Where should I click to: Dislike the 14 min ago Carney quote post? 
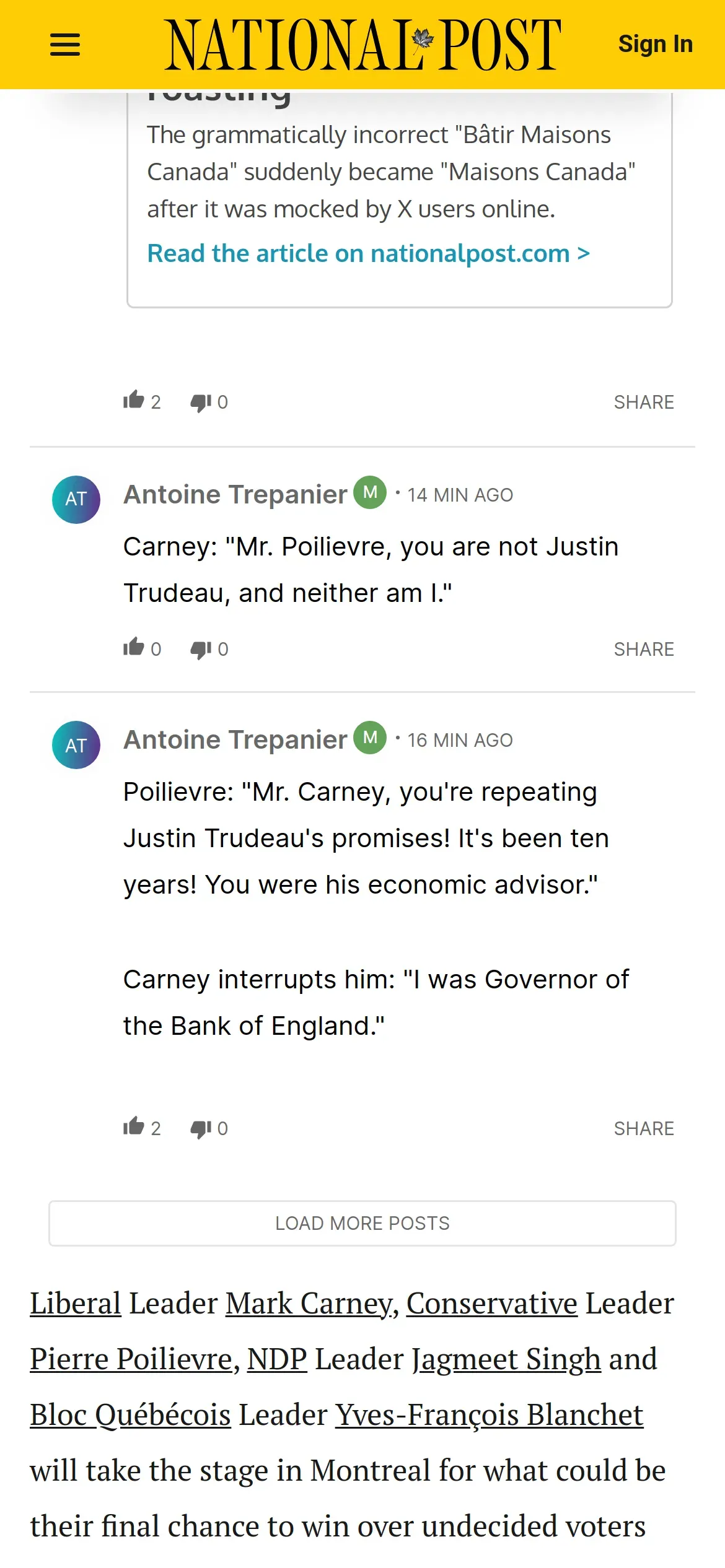click(x=201, y=649)
